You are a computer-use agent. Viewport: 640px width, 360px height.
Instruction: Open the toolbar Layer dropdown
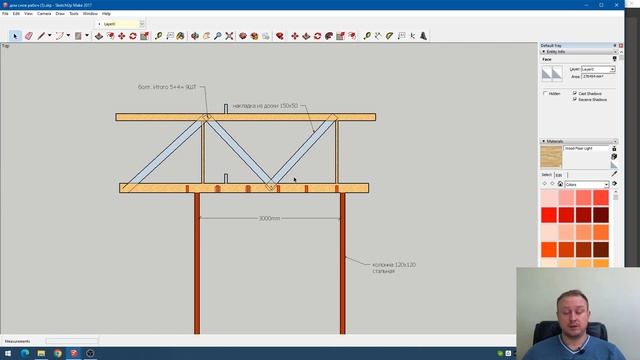(142, 24)
